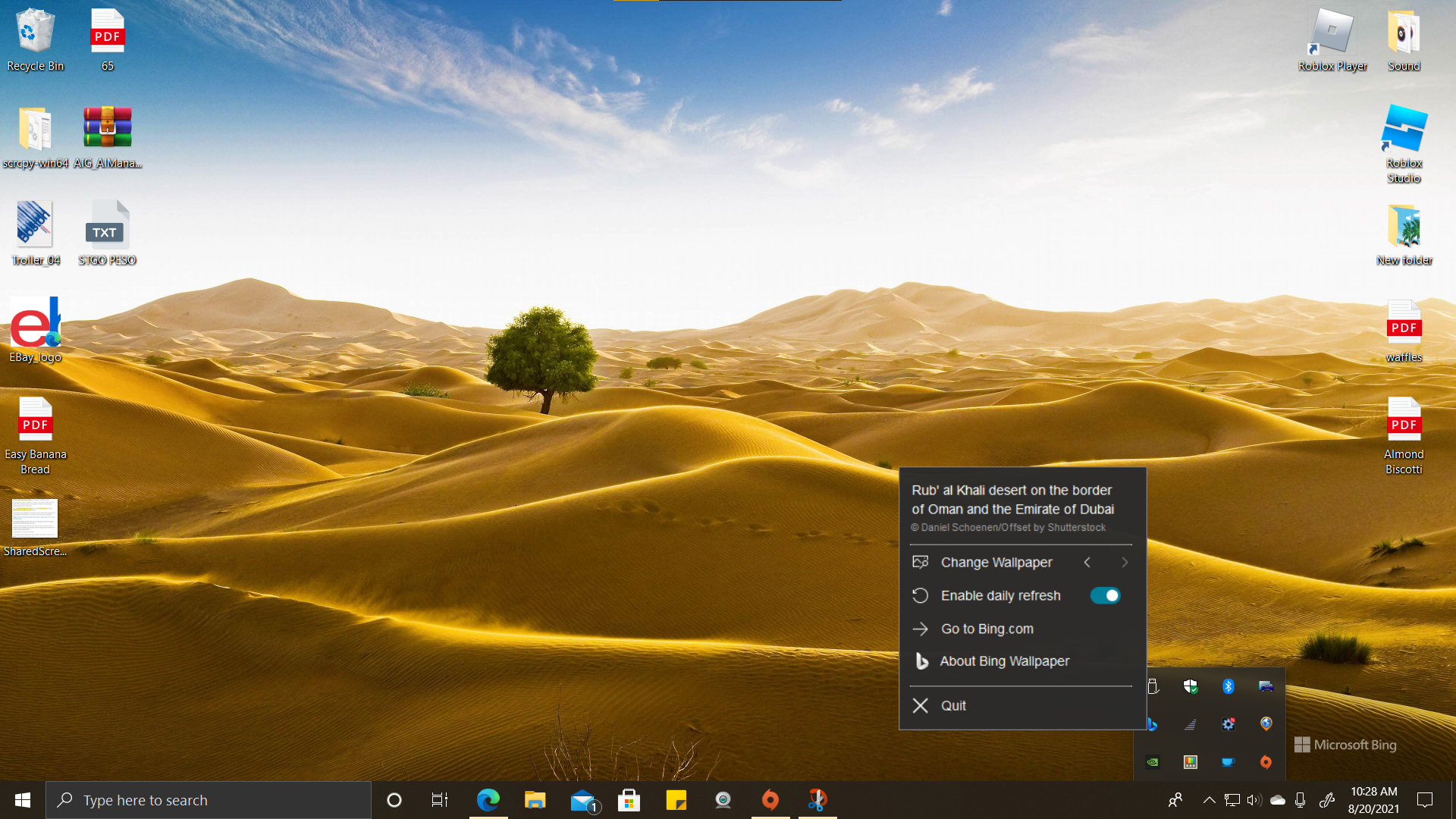Select the PDF file named 65
Viewport: 1456px width, 819px height.
(108, 40)
